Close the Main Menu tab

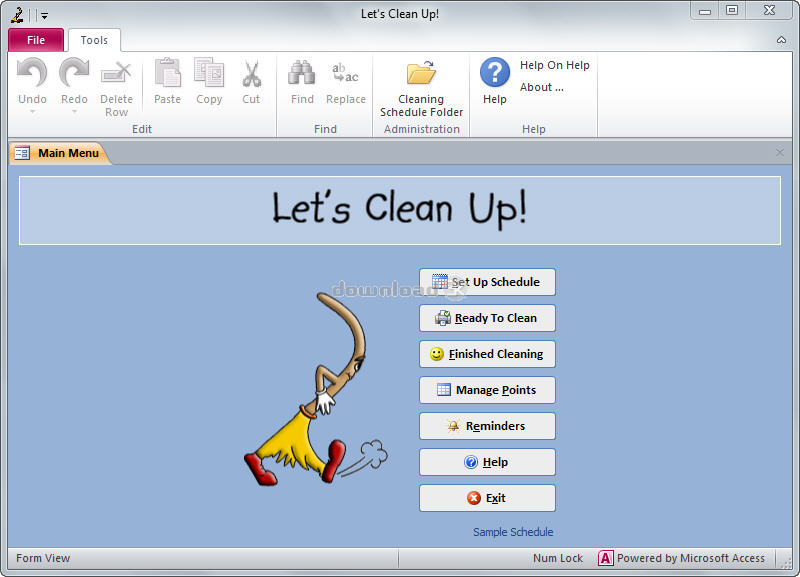(x=780, y=153)
